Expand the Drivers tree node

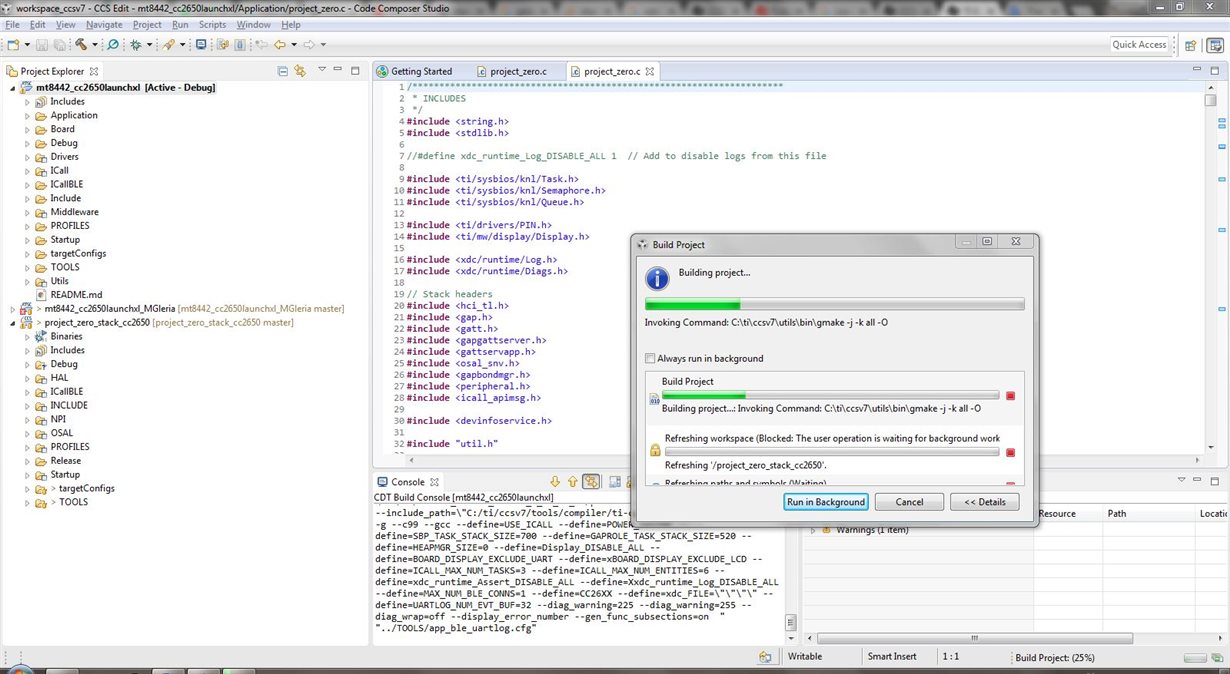click(x=28, y=157)
